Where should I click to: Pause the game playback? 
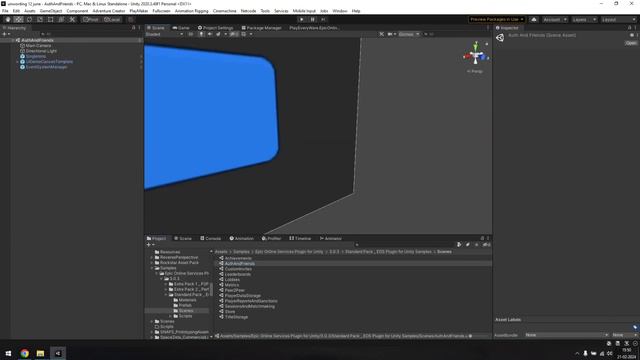point(312,19)
